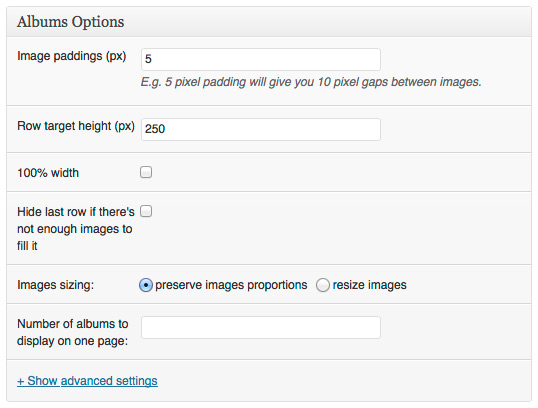Viewport: 538px width, 408px height.
Task: Click the Row target height field showing 250
Action: [261, 129]
